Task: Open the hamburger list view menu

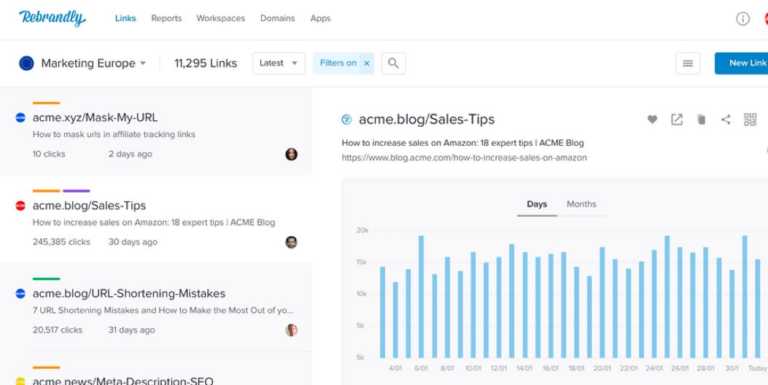Action: (688, 63)
